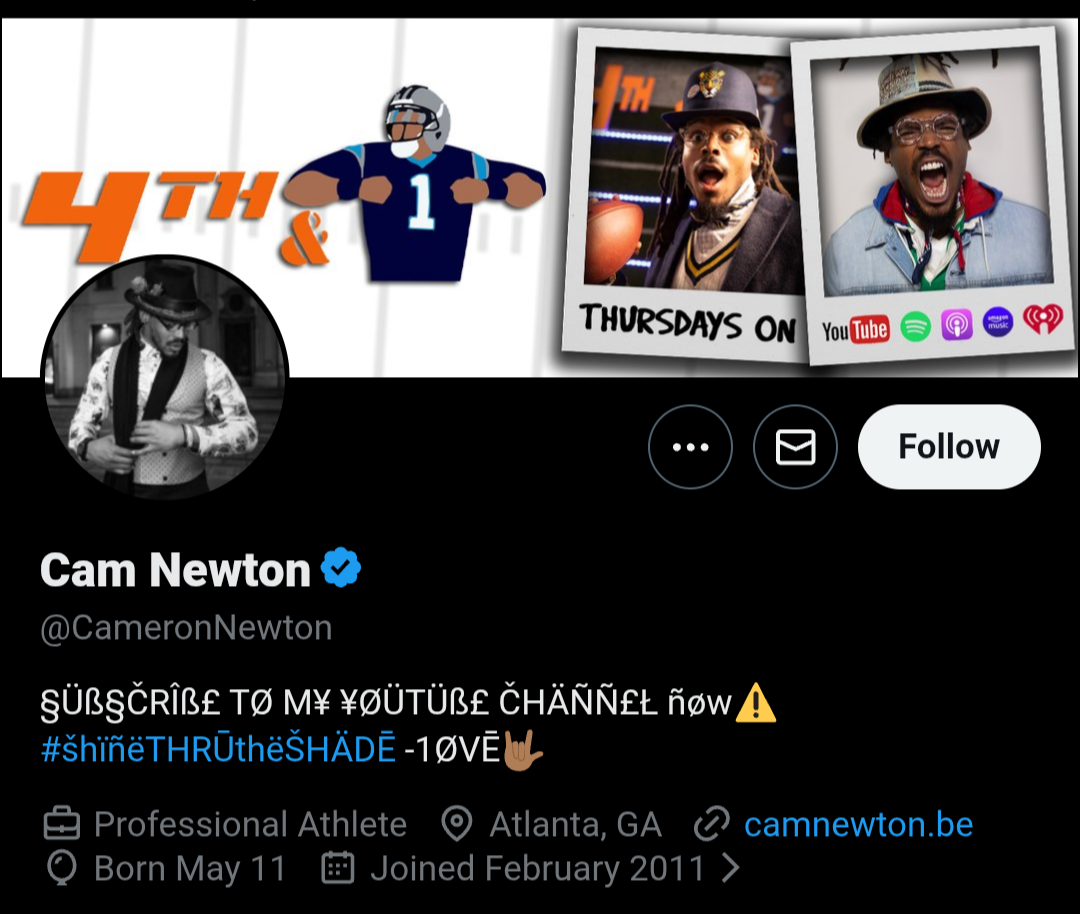Click the briefcase icon beside Professional Athlete
This screenshot has height=914, width=1080.
click(x=62, y=825)
